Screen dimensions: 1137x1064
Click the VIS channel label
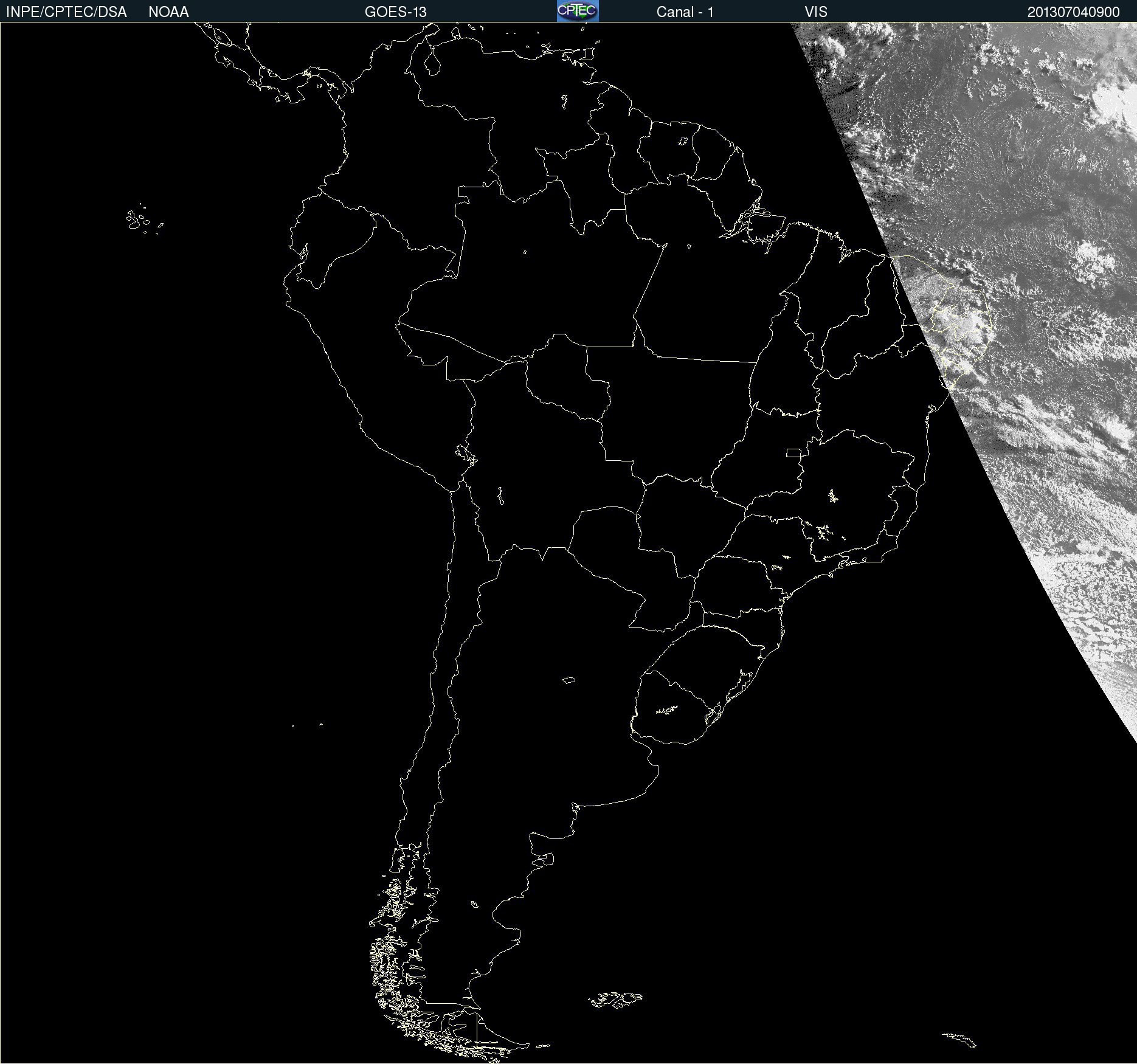click(816, 12)
